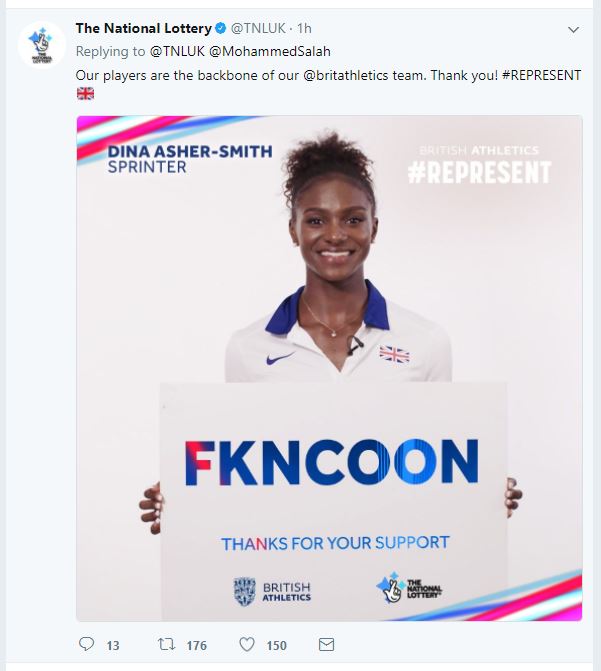This screenshot has height=671, width=601.
Task: Open the Dina Asher-Smith image
Action: click(329, 368)
